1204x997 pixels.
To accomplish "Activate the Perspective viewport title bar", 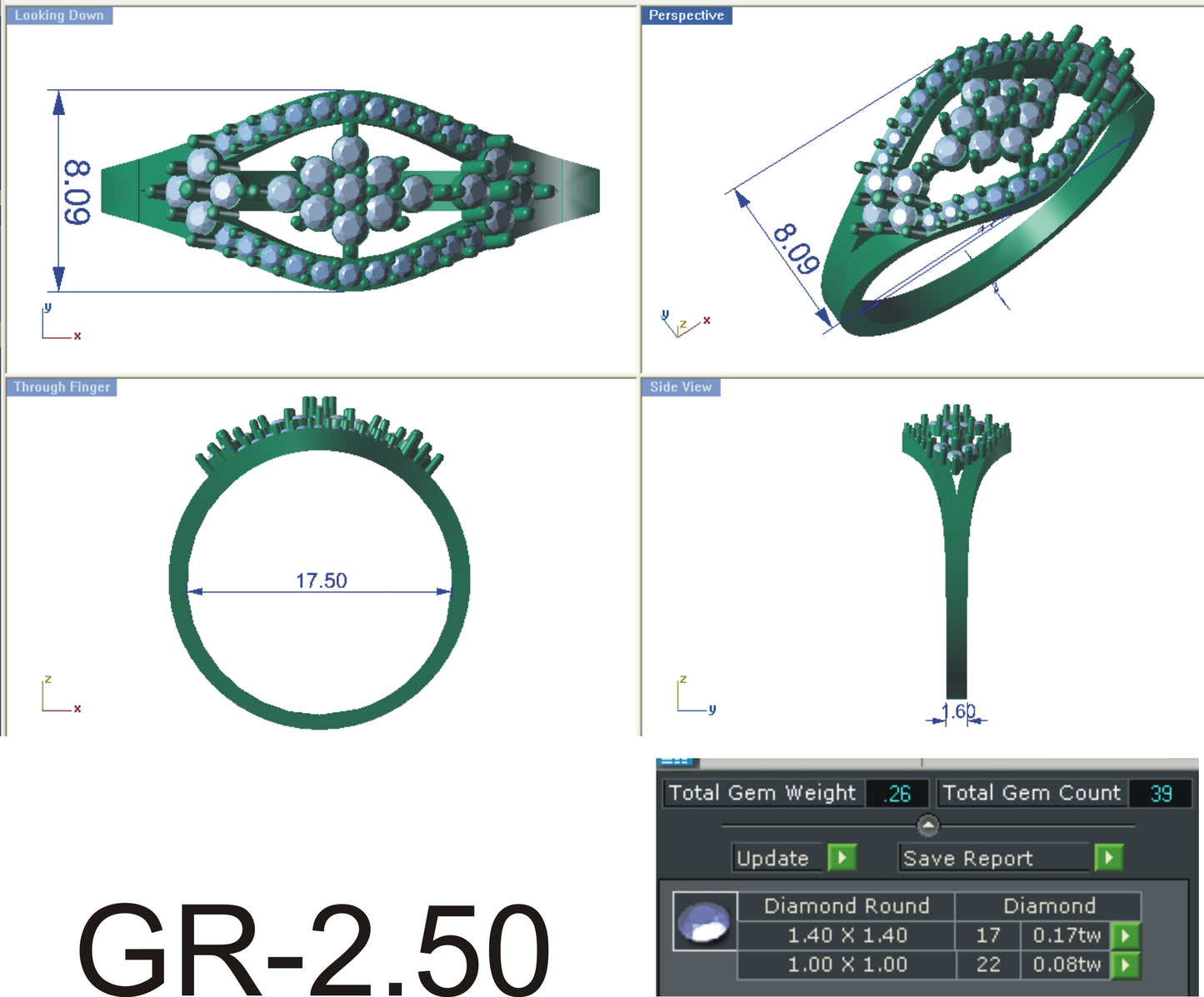I will point(687,14).
